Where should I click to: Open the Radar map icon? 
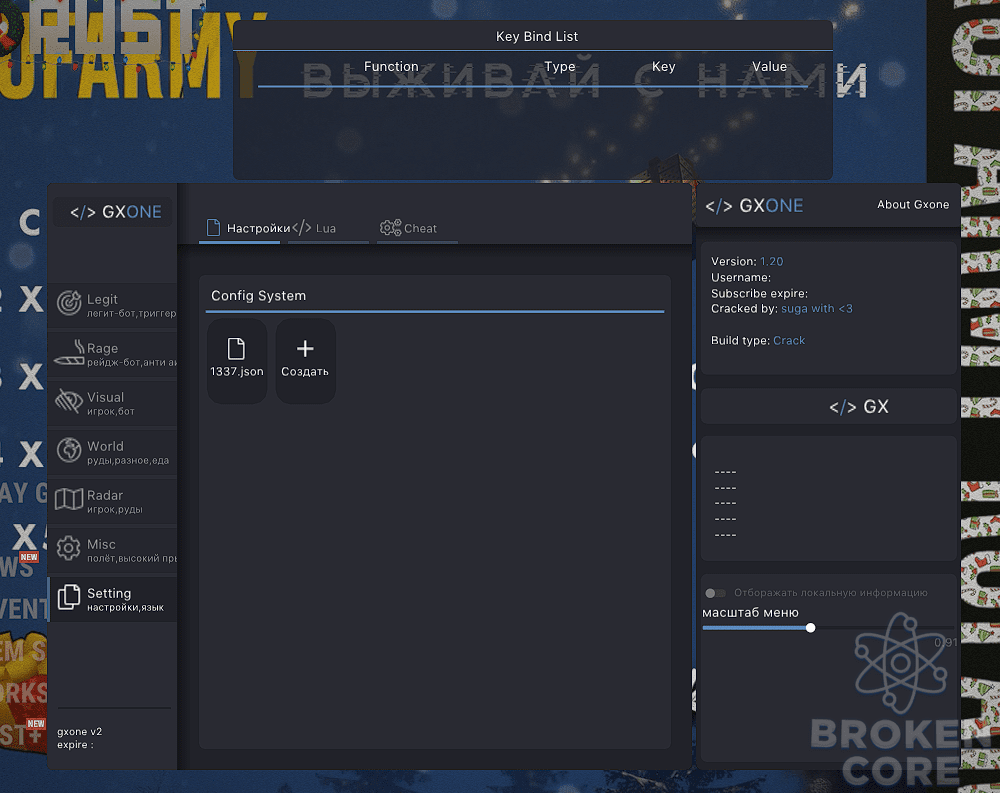point(69,499)
